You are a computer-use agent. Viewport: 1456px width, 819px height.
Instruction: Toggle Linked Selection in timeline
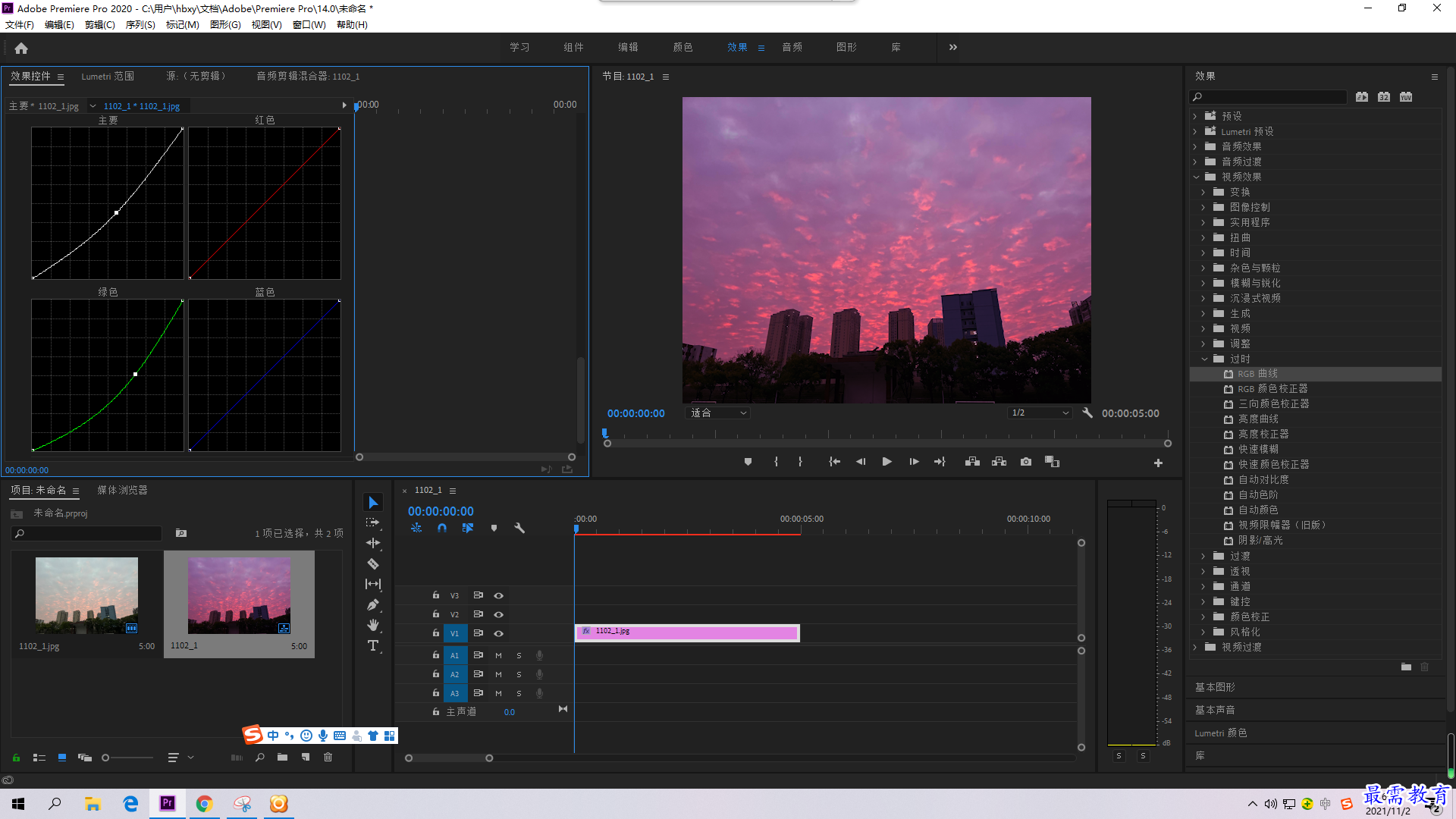[468, 528]
